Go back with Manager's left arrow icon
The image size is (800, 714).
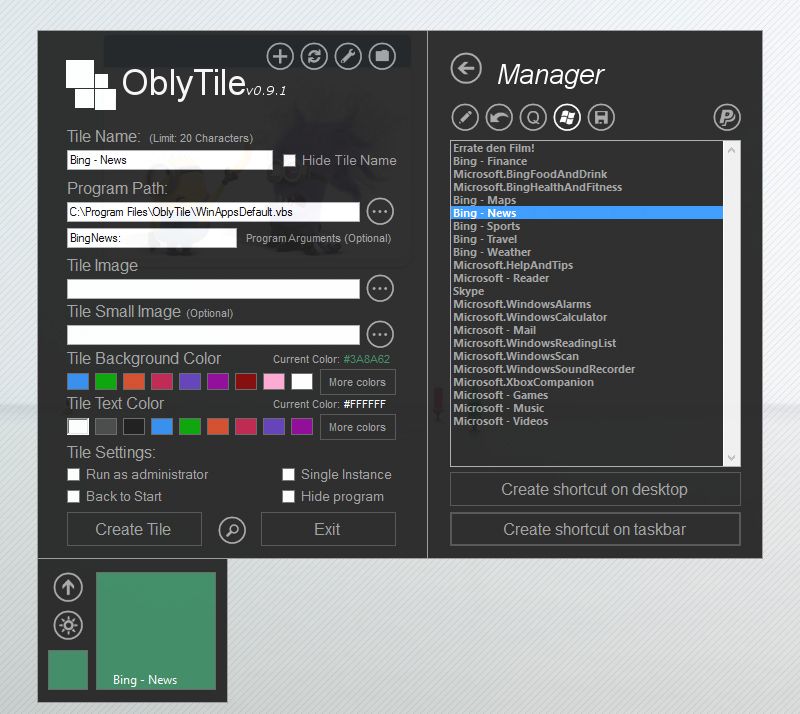[466, 68]
